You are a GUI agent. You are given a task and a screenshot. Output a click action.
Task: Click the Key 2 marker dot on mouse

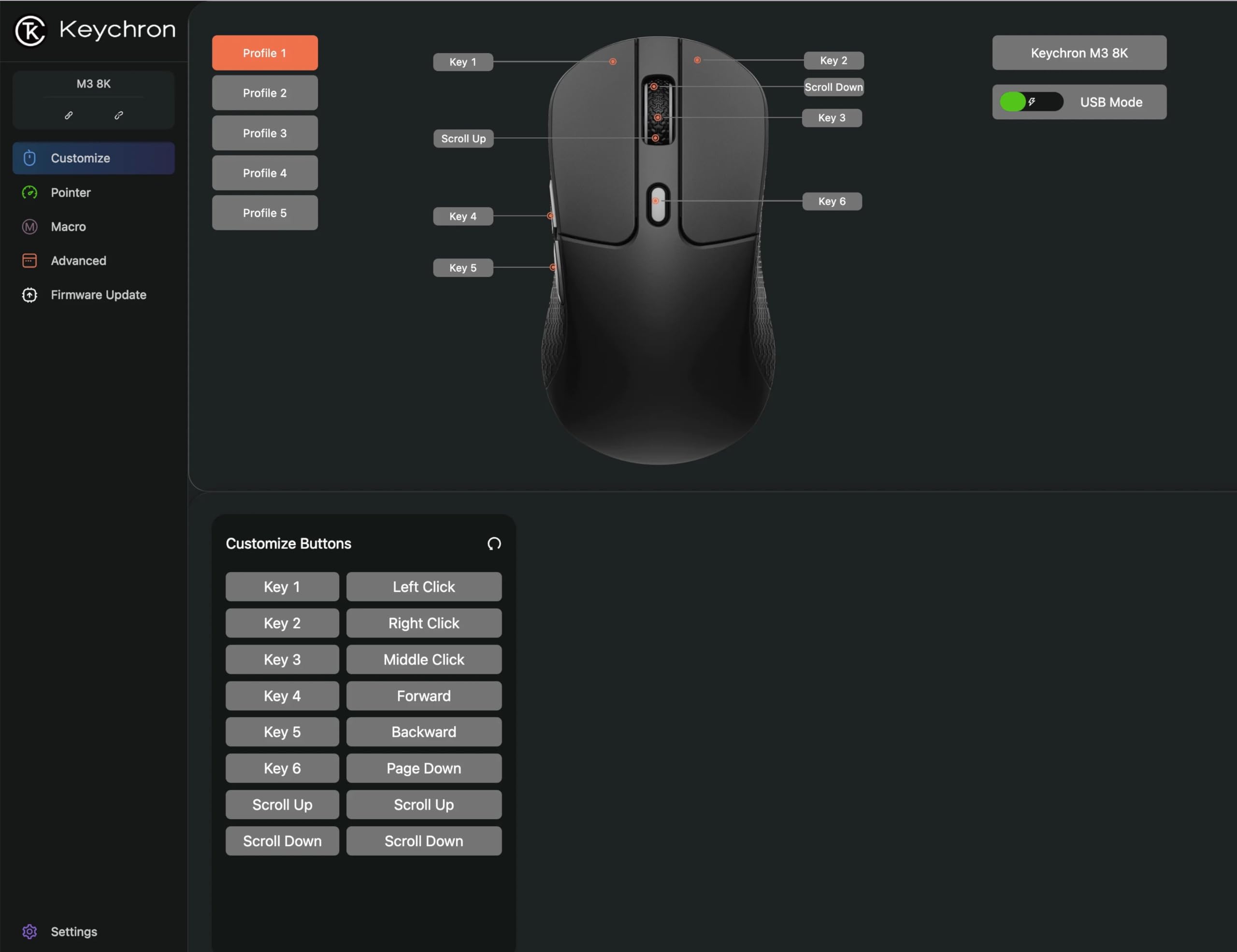(697, 59)
